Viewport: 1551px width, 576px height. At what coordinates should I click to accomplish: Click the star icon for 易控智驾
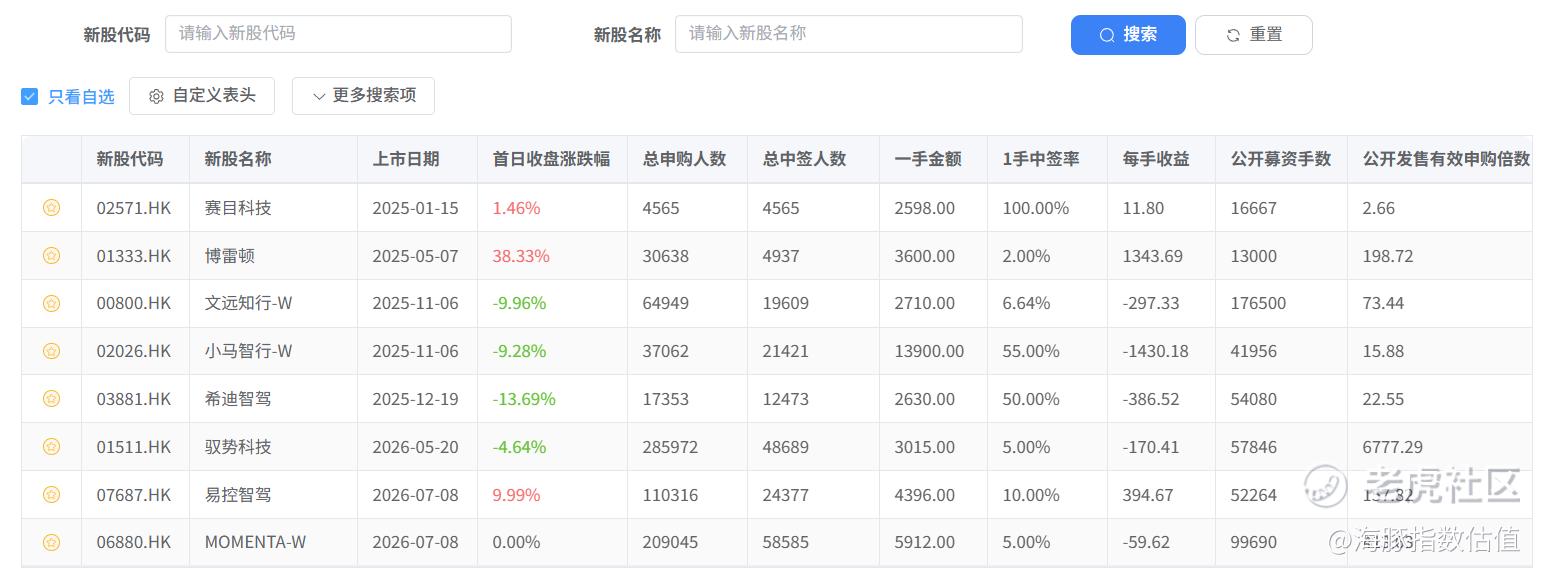pos(51,495)
